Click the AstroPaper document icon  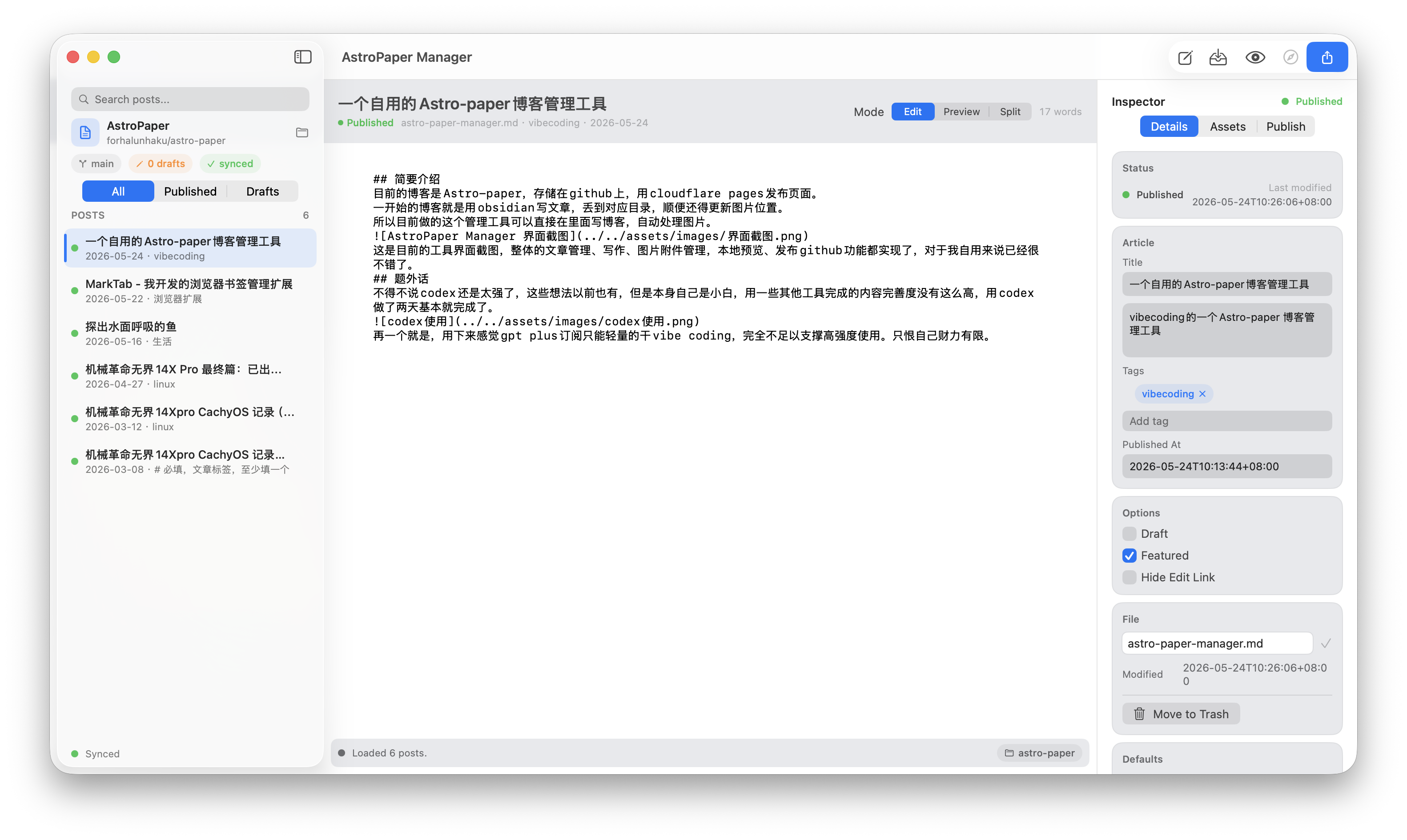pyautogui.click(x=85, y=132)
